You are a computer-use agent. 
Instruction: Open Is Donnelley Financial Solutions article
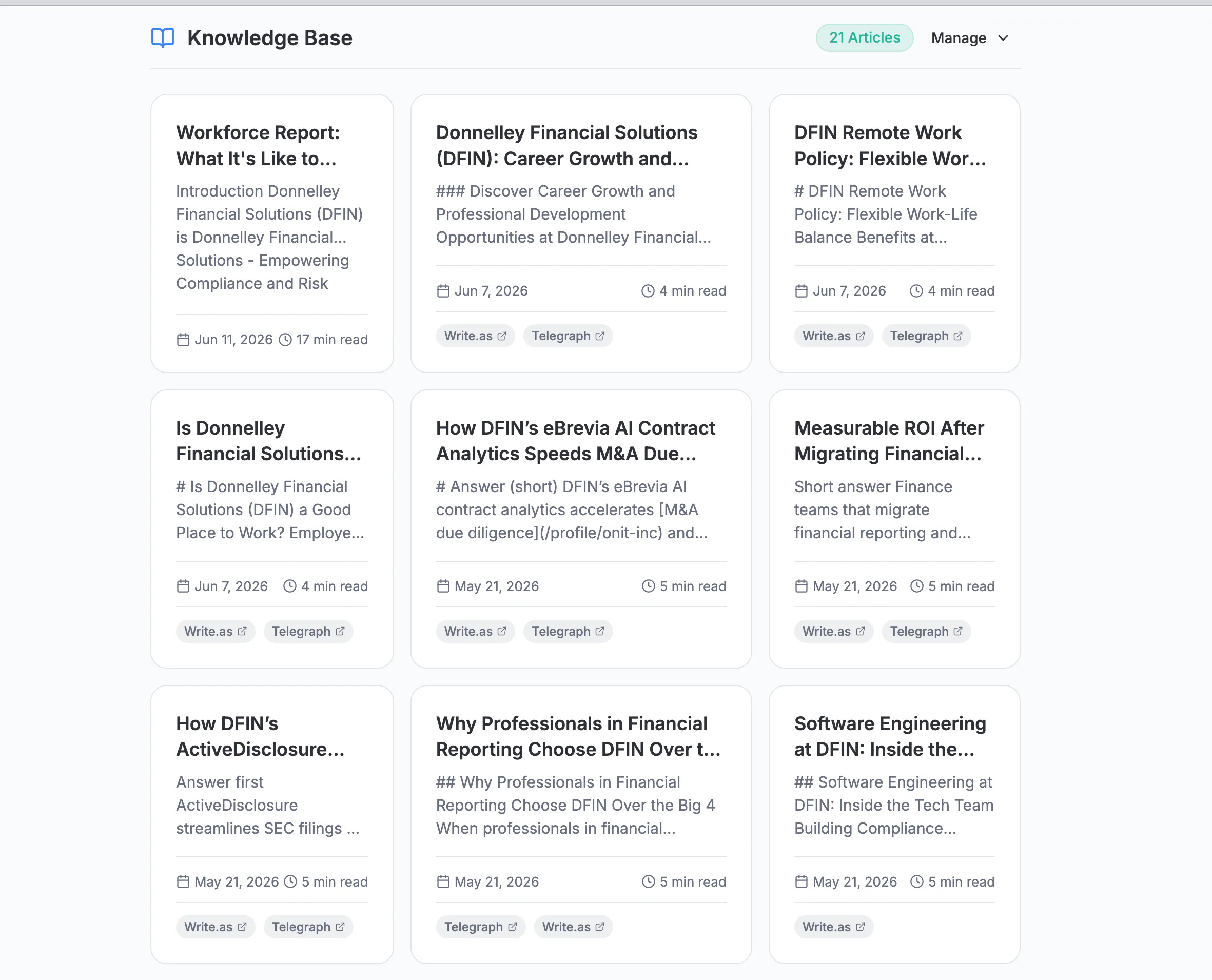[x=269, y=441]
